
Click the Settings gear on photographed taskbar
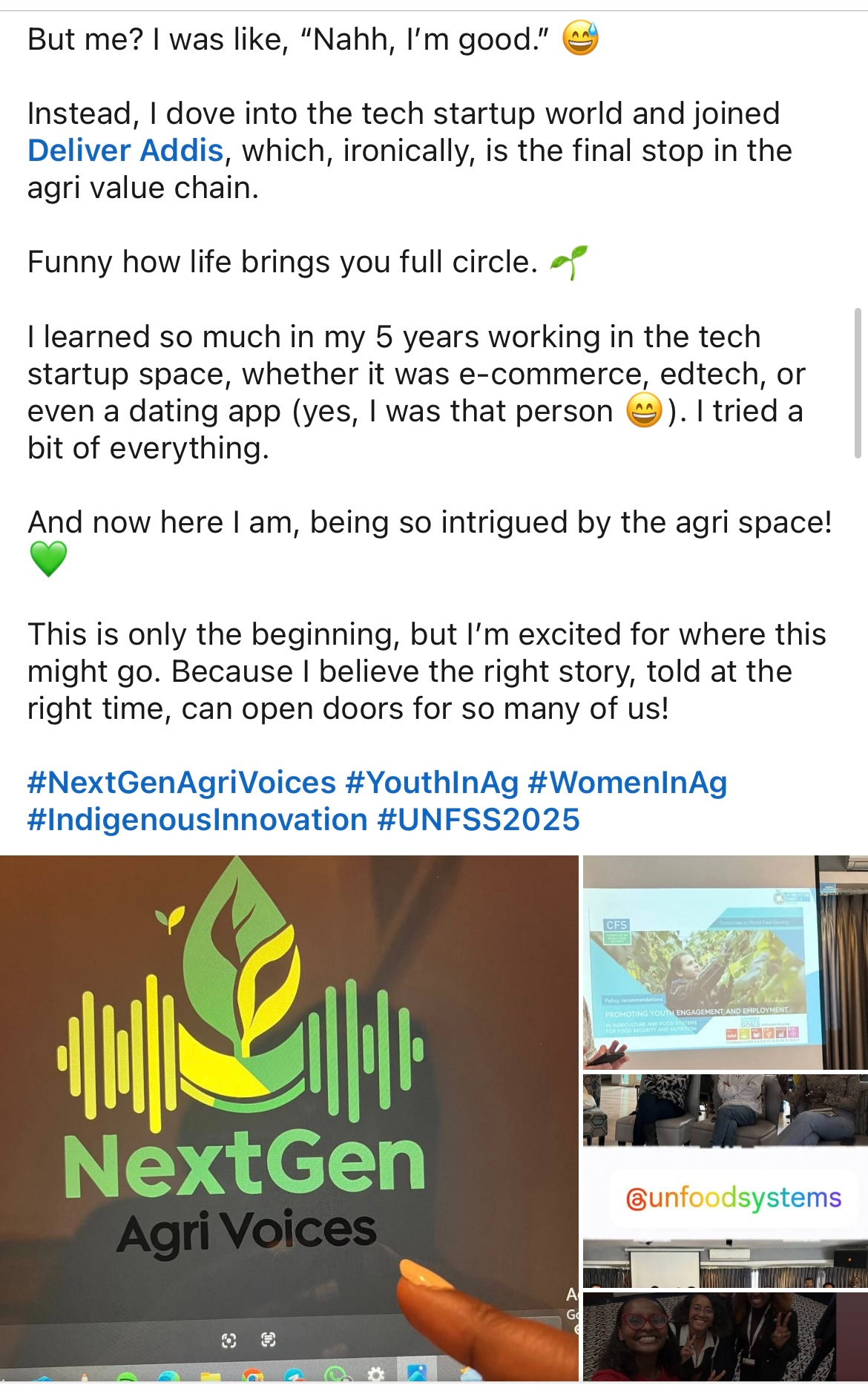click(376, 1374)
